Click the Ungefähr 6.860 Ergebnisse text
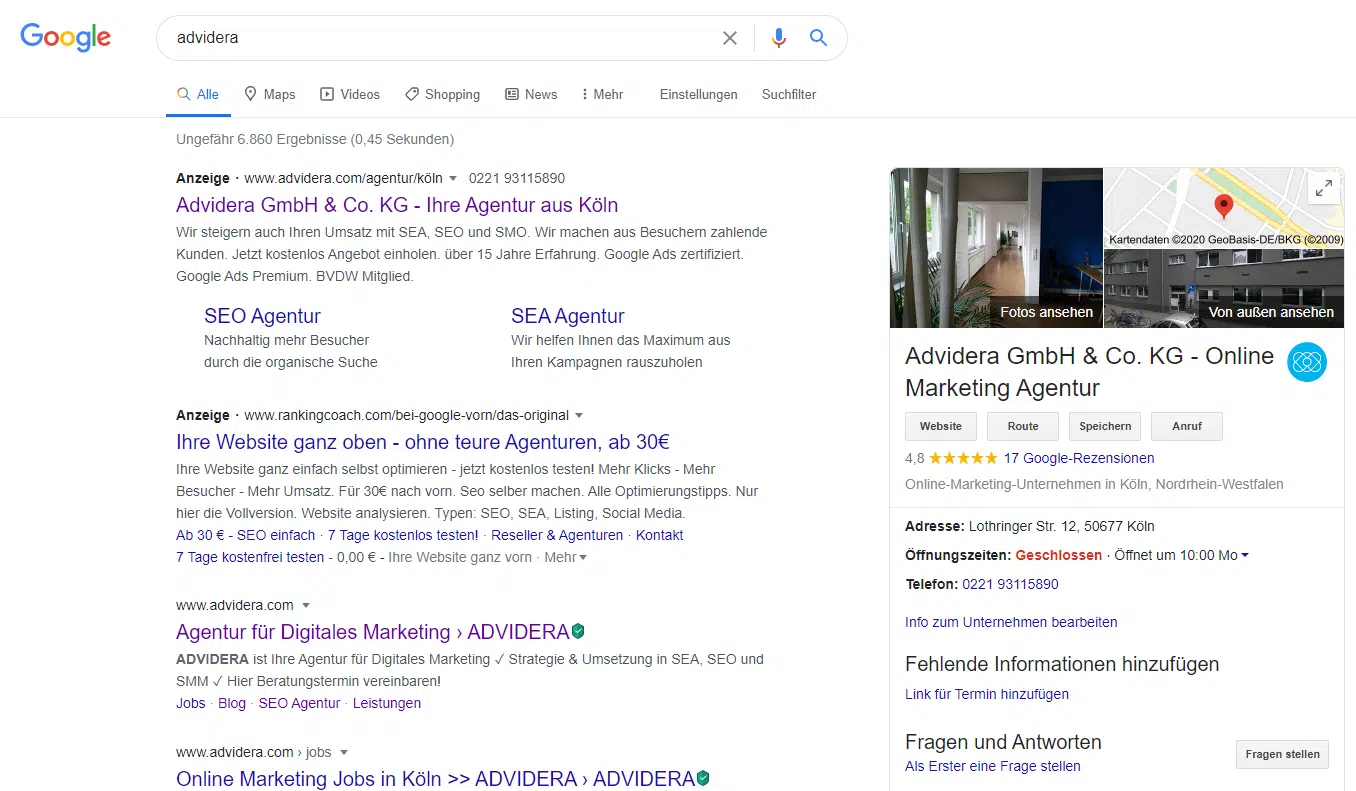 (315, 139)
